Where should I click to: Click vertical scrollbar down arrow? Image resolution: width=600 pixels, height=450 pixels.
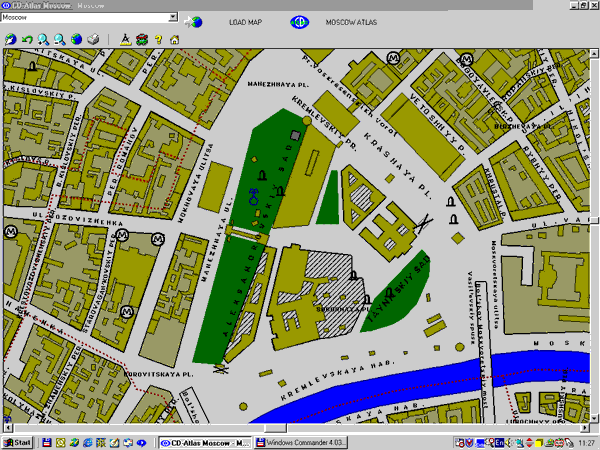click(594, 418)
